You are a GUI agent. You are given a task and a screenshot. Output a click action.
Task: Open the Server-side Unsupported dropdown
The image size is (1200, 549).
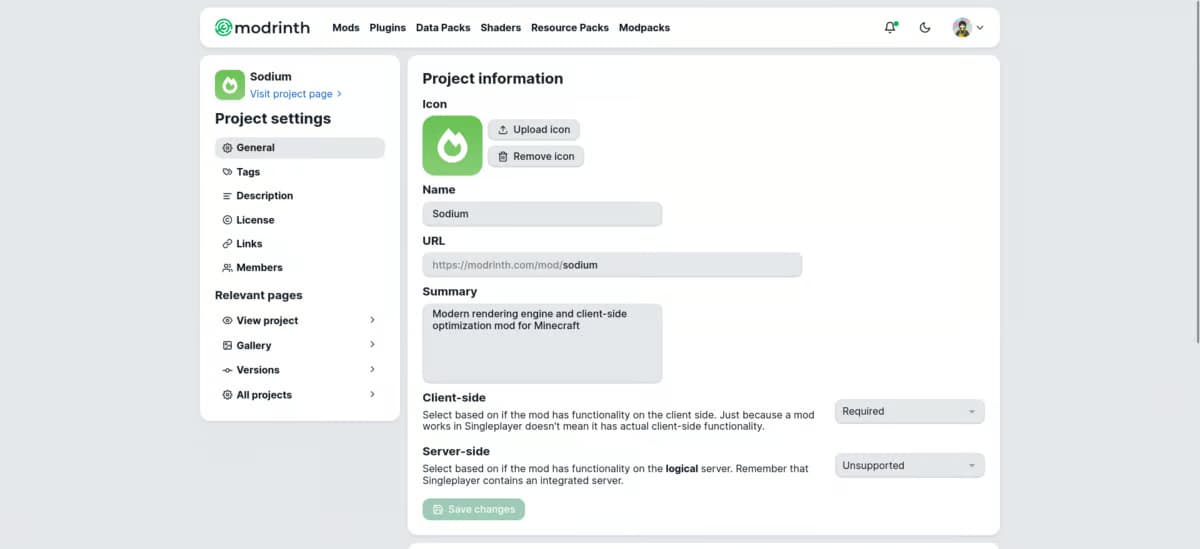pyautogui.click(x=909, y=466)
